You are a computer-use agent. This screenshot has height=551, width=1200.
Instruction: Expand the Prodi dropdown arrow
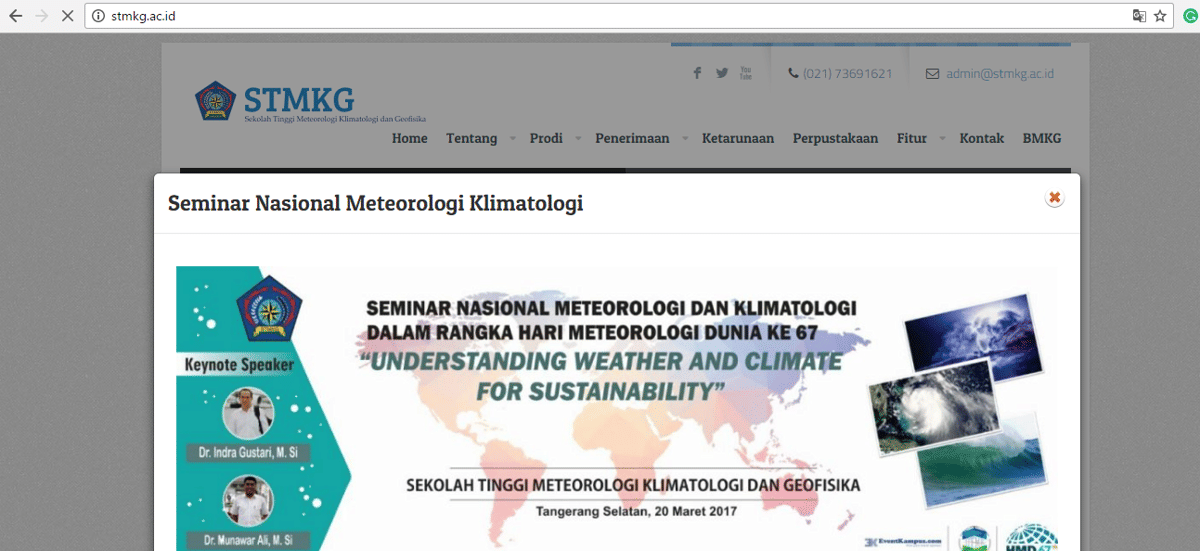click(578, 139)
